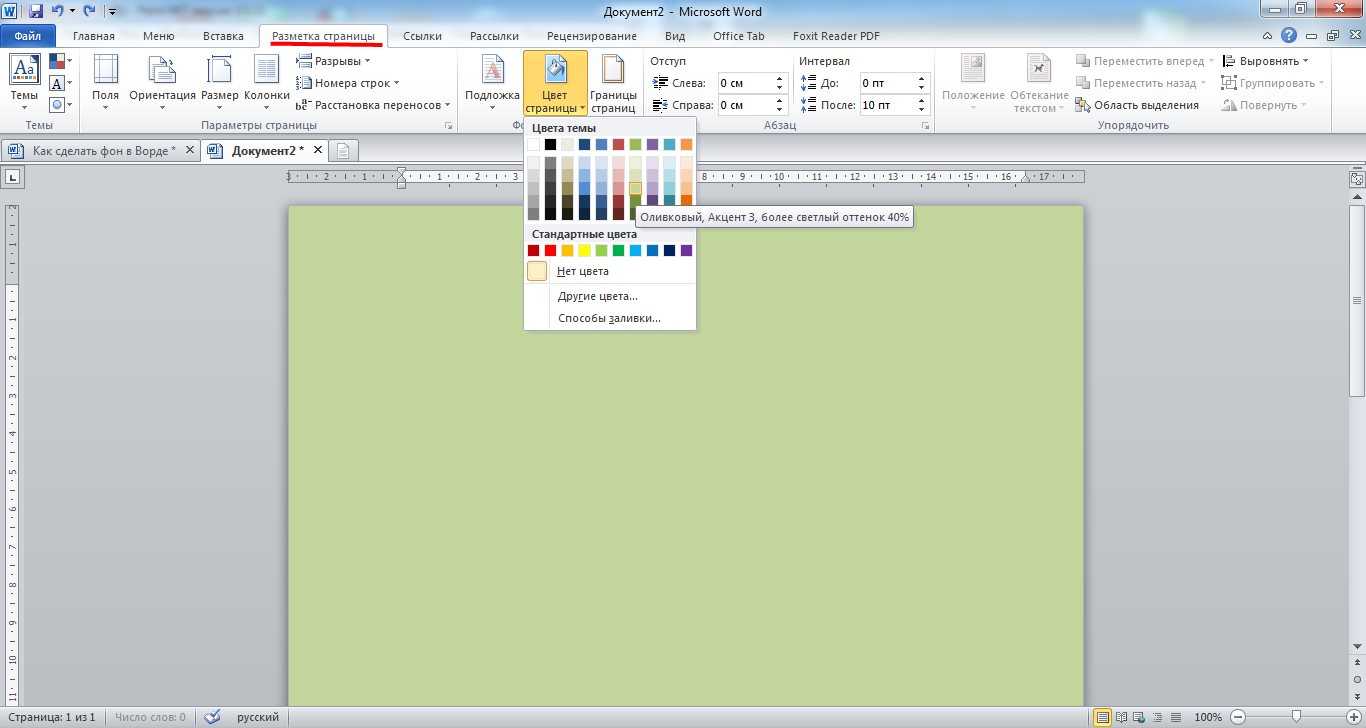Viewport: 1366px width, 728px height.
Task: Click the Страница: 1 из 1 indicator
Action: pos(50,717)
